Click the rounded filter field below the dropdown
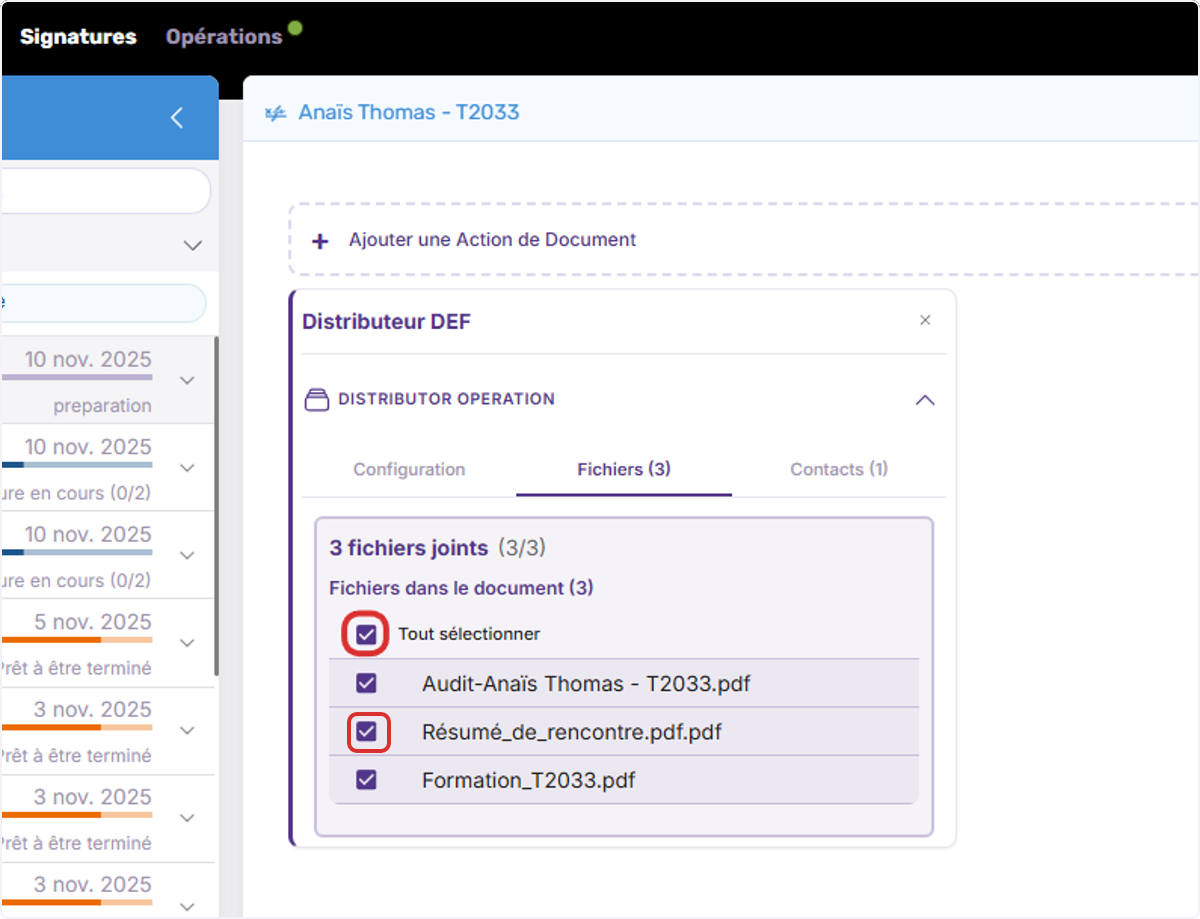Screen dimensions: 1200x919 [103, 302]
